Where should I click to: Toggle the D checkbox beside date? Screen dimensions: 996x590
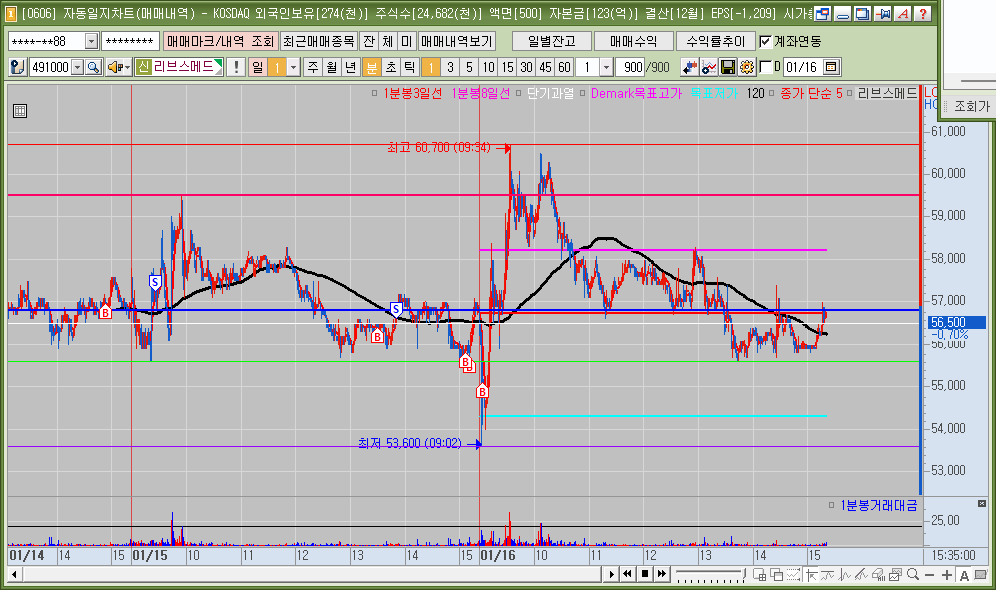click(765, 67)
